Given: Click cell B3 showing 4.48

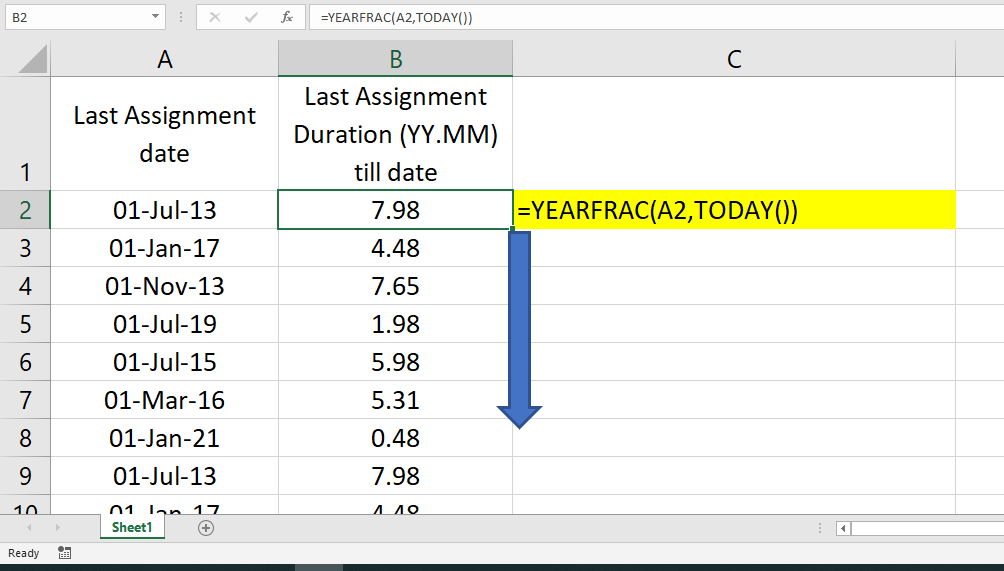Looking at the screenshot, I should coord(396,248).
